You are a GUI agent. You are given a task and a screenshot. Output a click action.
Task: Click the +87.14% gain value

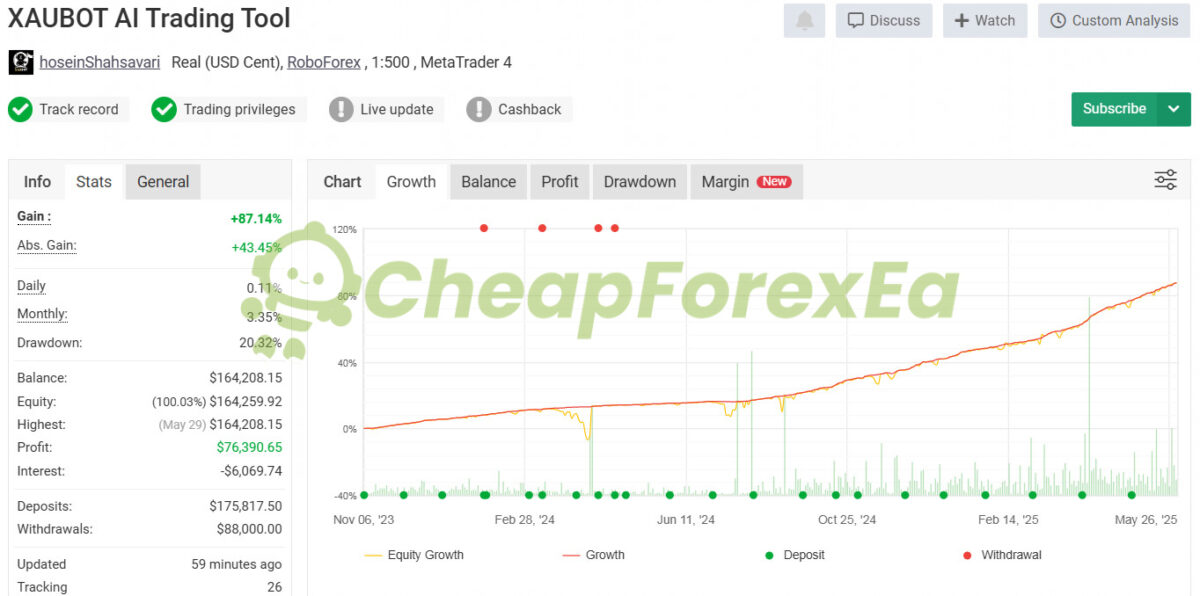coord(256,218)
